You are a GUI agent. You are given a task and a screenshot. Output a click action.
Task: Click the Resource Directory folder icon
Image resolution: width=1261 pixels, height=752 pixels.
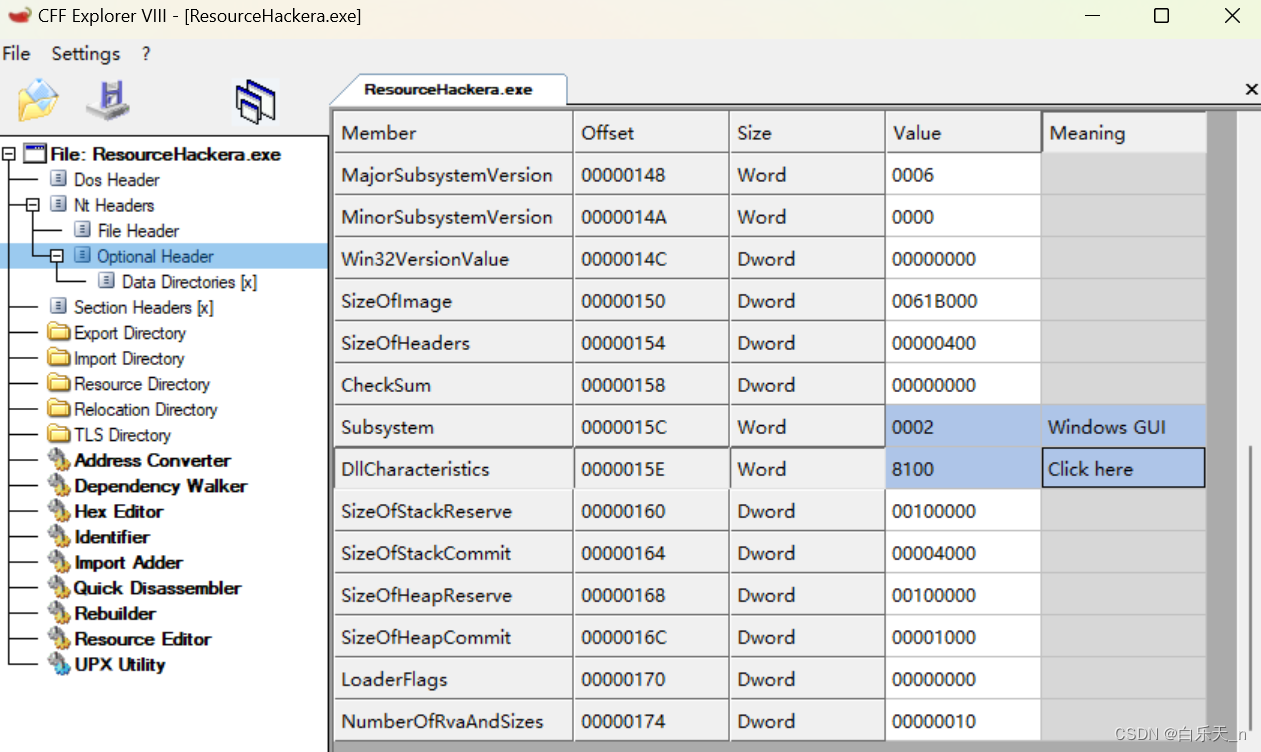[x=59, y=384]
